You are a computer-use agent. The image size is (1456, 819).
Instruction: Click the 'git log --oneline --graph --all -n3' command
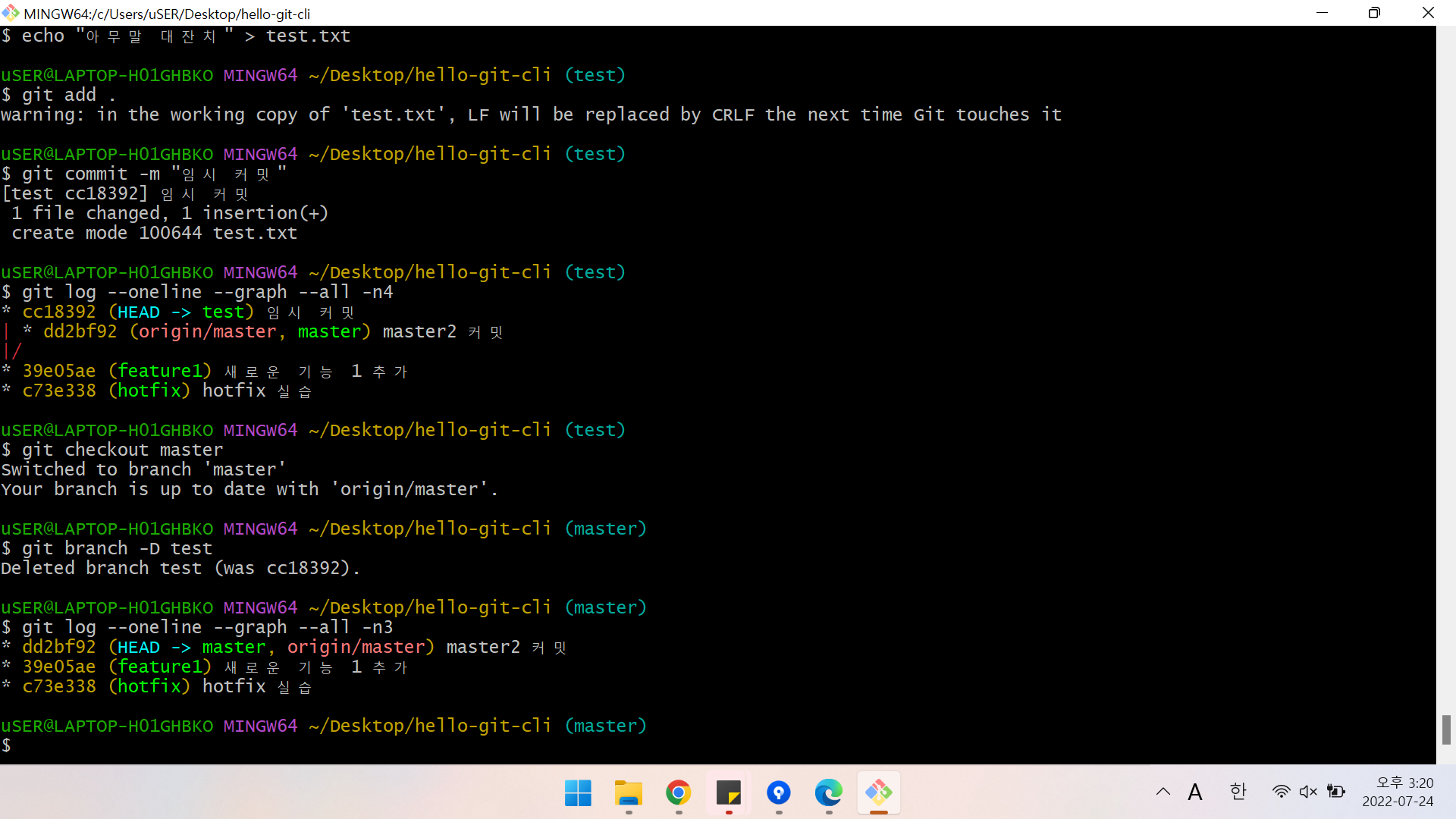point(207,627)
